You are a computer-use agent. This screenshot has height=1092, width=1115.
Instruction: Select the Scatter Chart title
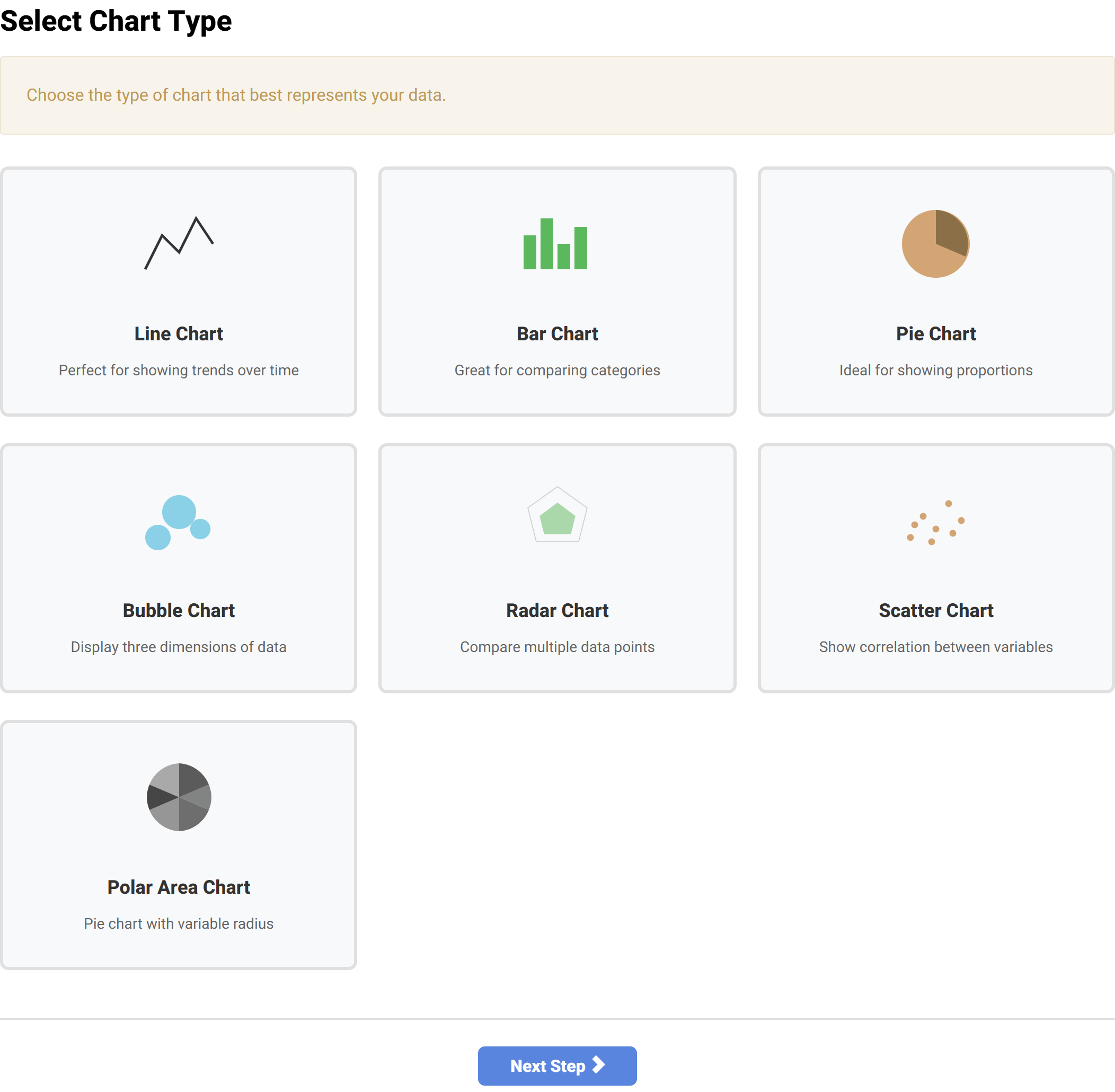[935, 610]
